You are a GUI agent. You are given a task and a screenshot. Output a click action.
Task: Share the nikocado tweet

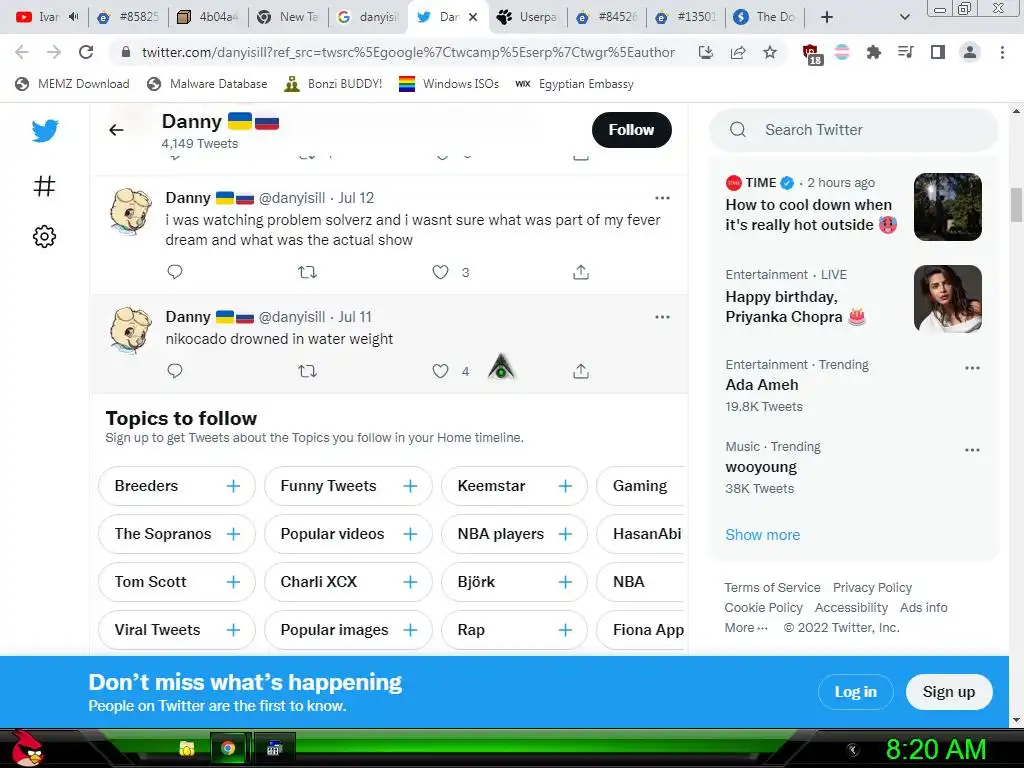pos(581,371)
